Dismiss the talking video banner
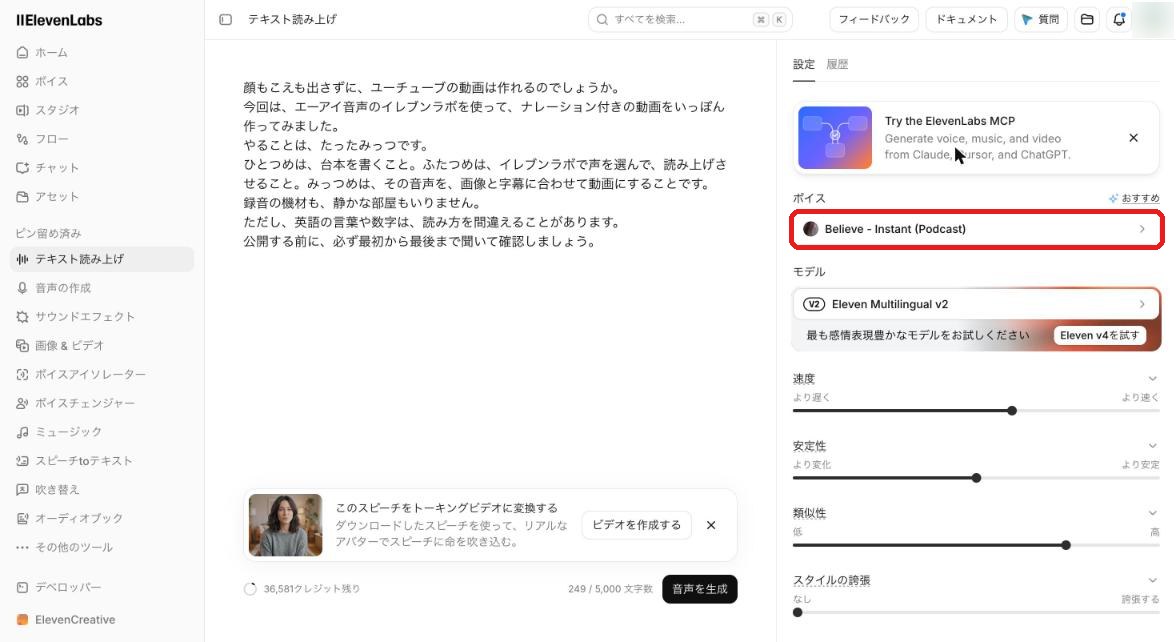 (x=711, y=525)
